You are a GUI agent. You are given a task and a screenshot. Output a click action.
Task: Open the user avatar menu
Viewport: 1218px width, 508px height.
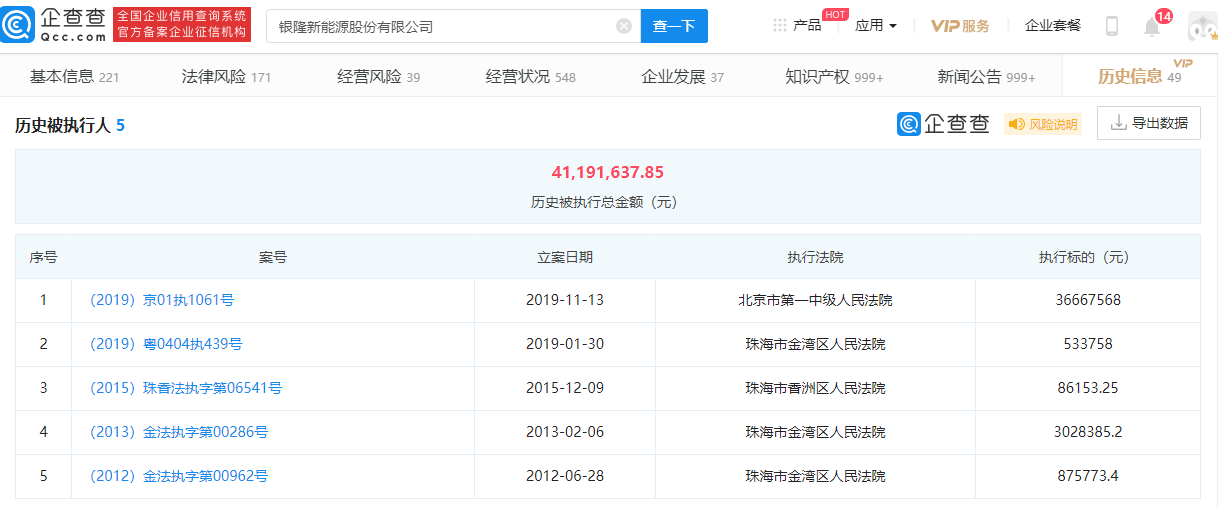tap(1202, 27)
